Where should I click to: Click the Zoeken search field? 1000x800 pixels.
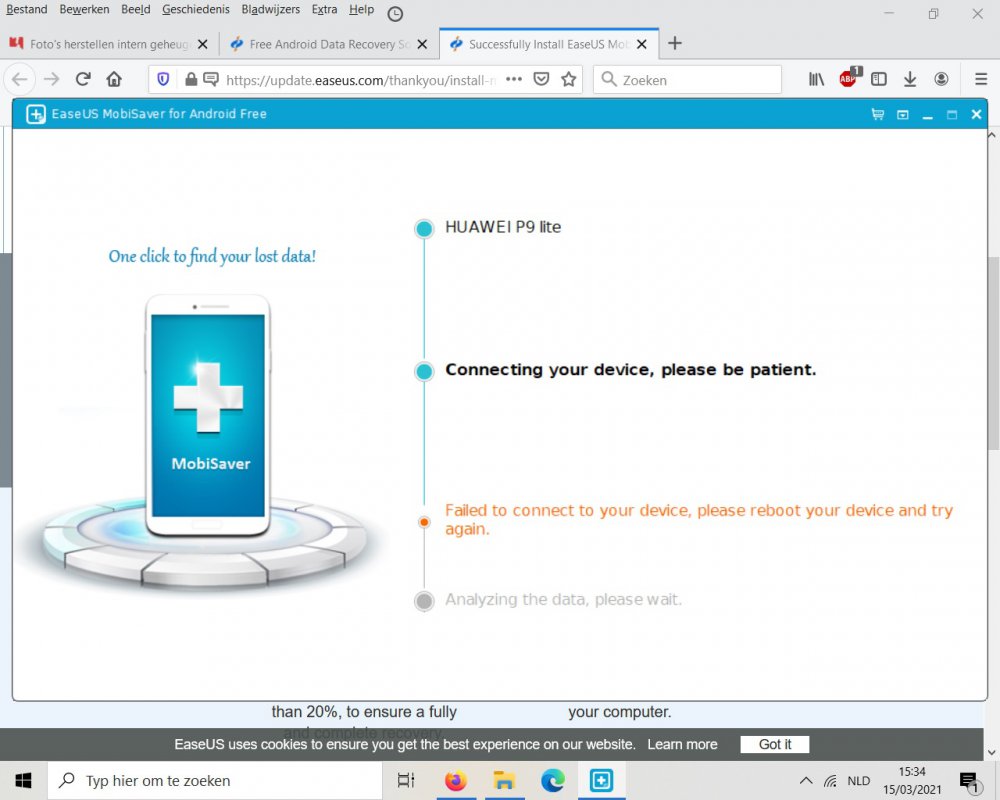point(688,80)
